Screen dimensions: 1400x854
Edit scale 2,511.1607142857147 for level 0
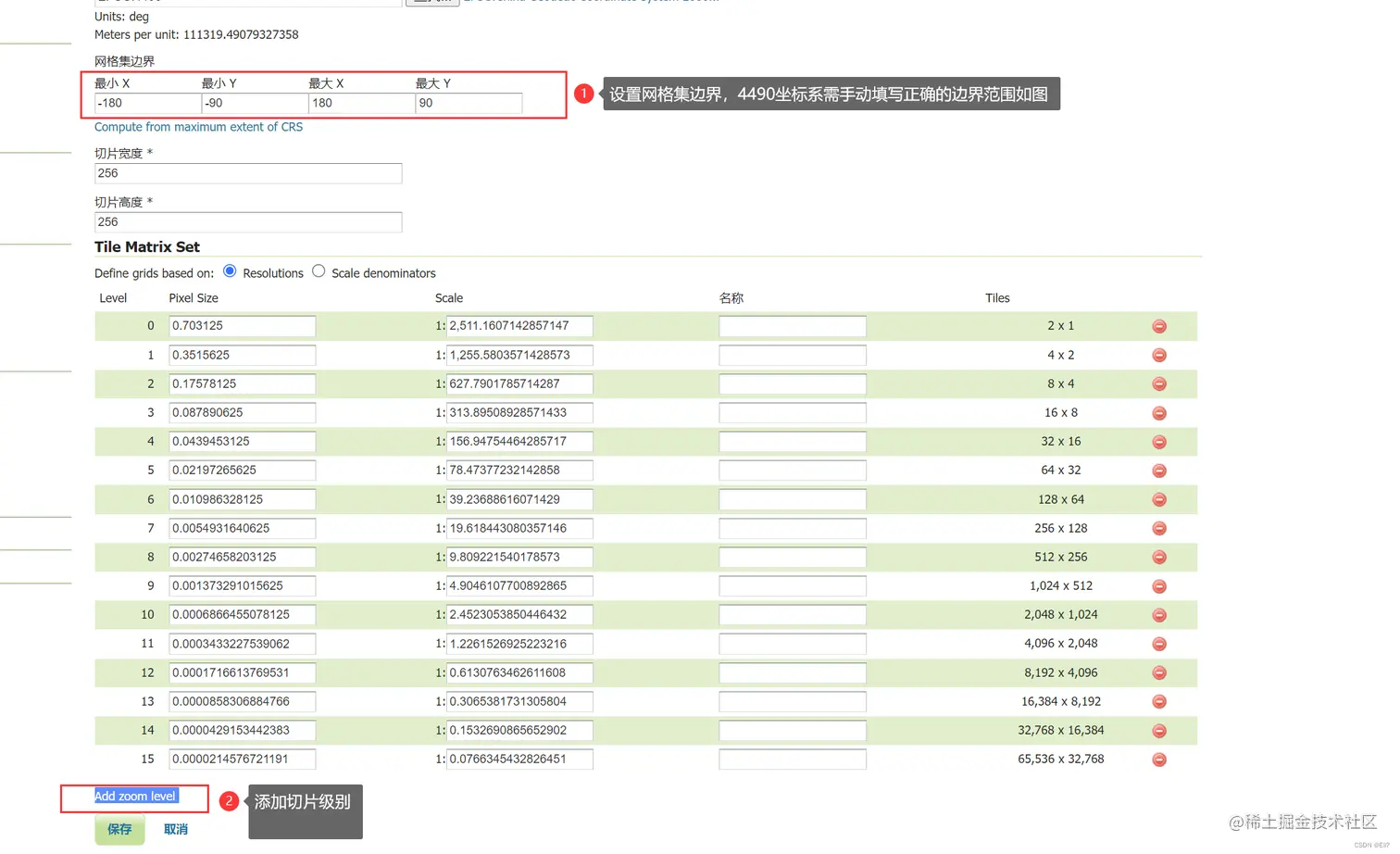tap(519, 326)
